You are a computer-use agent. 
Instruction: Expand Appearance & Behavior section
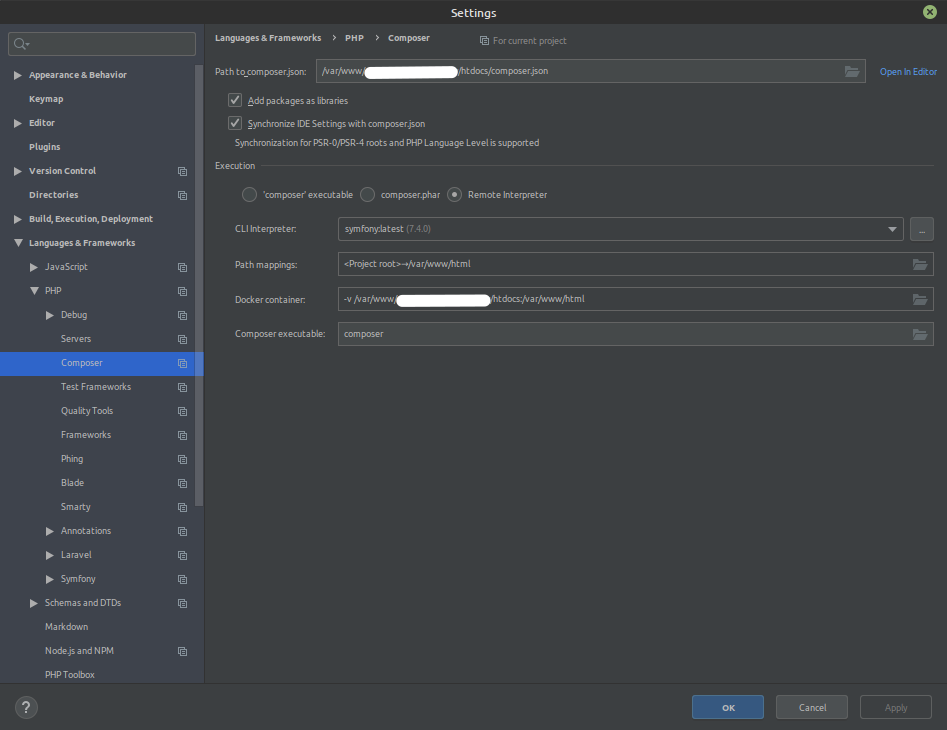pos(18,75)
